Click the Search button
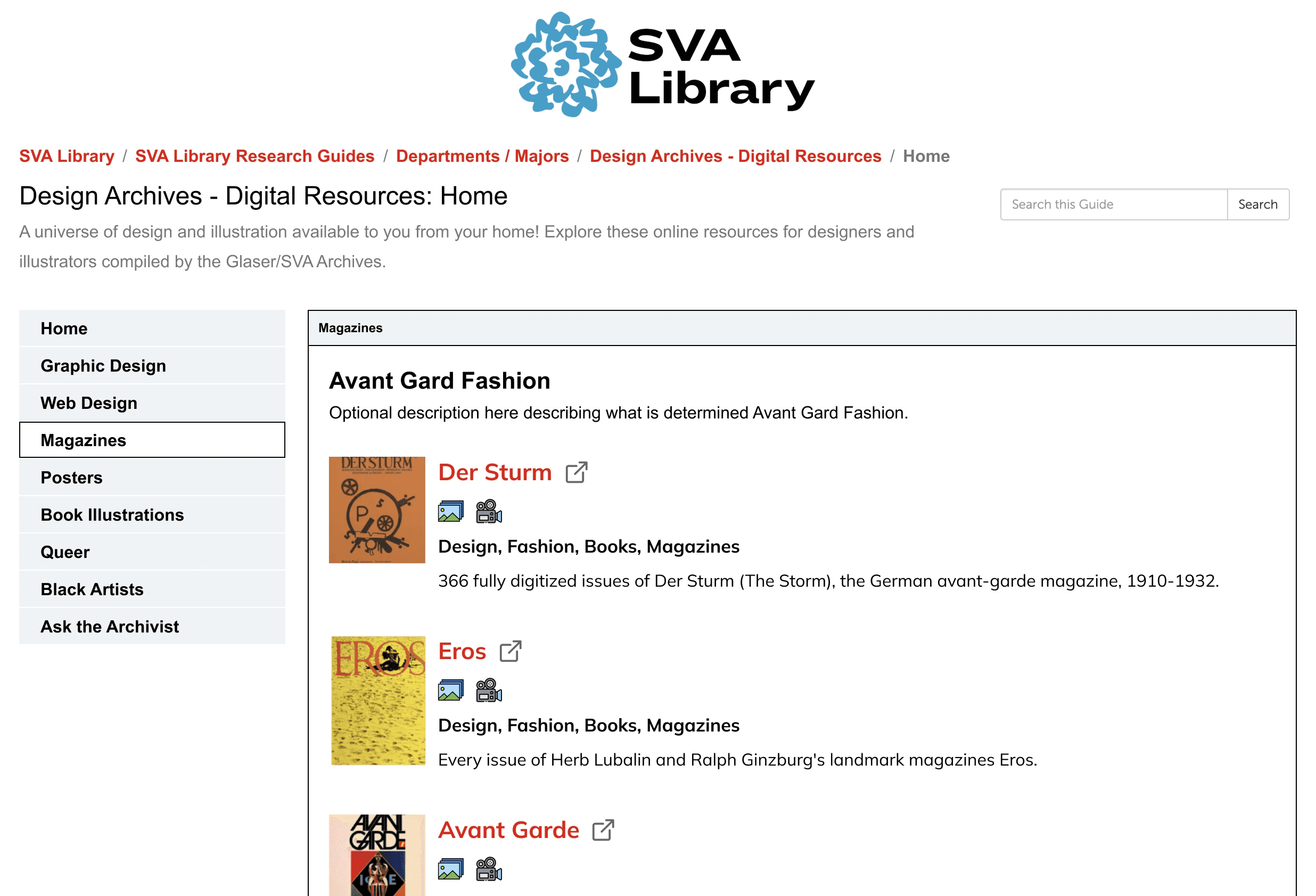 (x=1257, y=204)
